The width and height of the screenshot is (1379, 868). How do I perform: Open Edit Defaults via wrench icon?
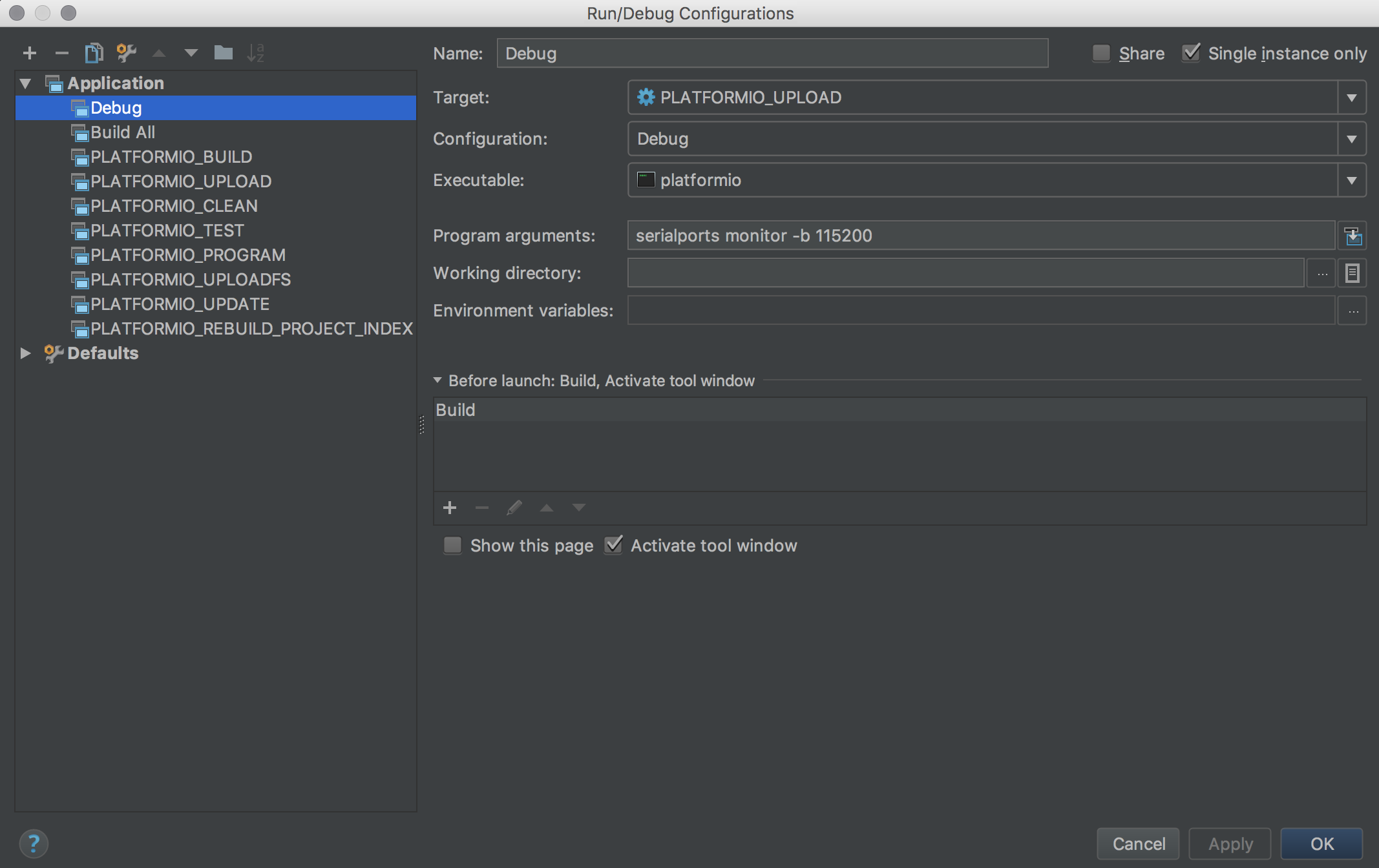click(126, 53)
